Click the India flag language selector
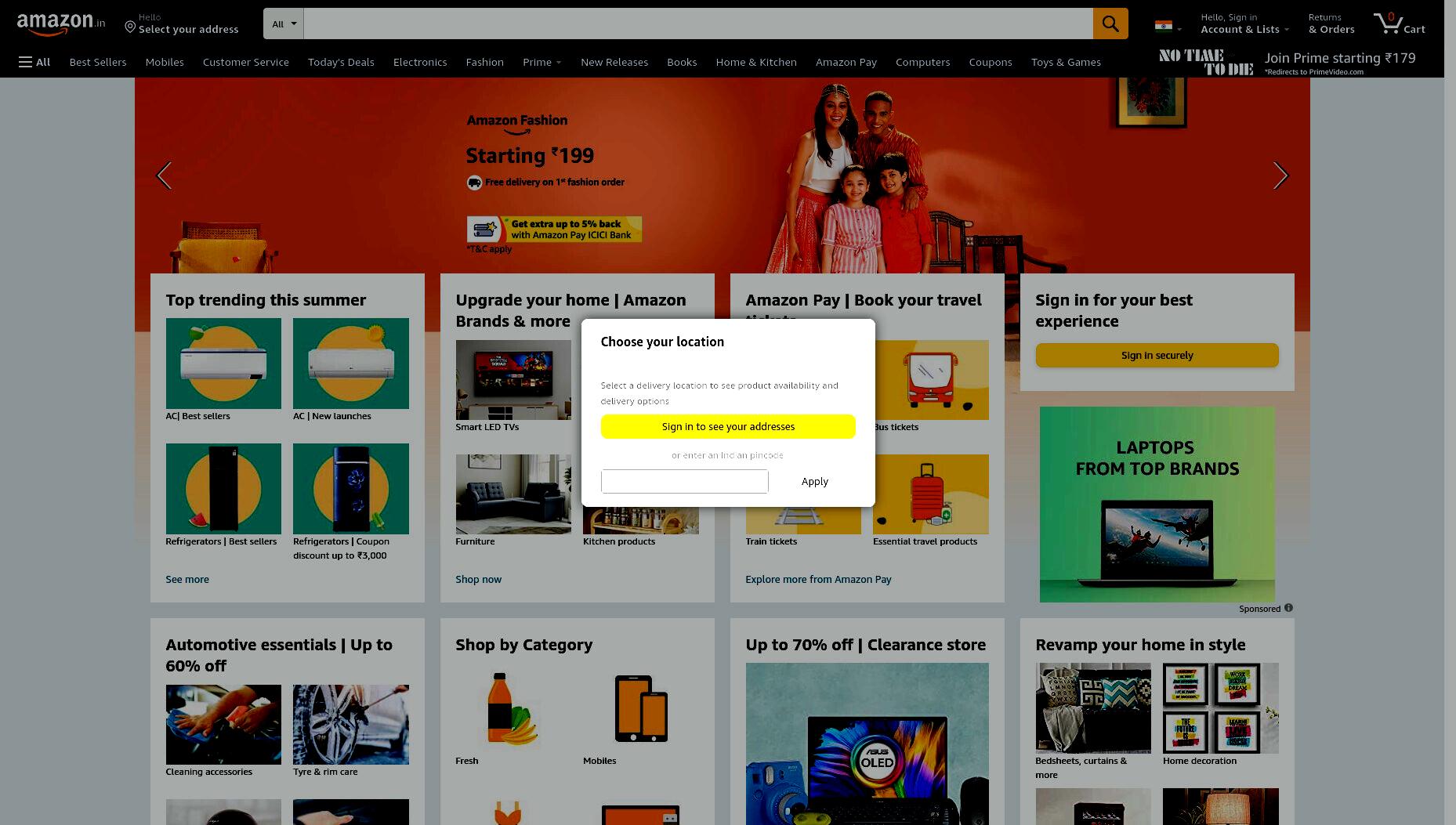Screen dimensions: 1456x825 pos(1168,26)
